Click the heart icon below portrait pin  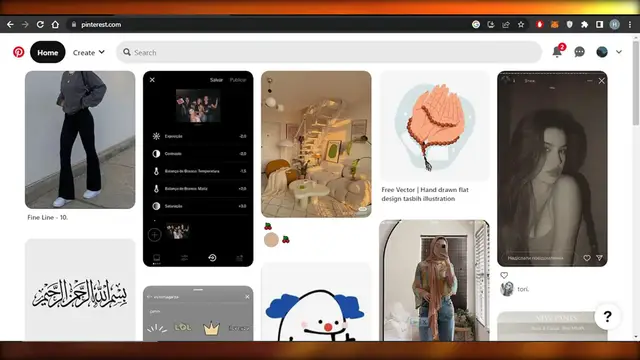pyautogui.click(x=504, y=275)
